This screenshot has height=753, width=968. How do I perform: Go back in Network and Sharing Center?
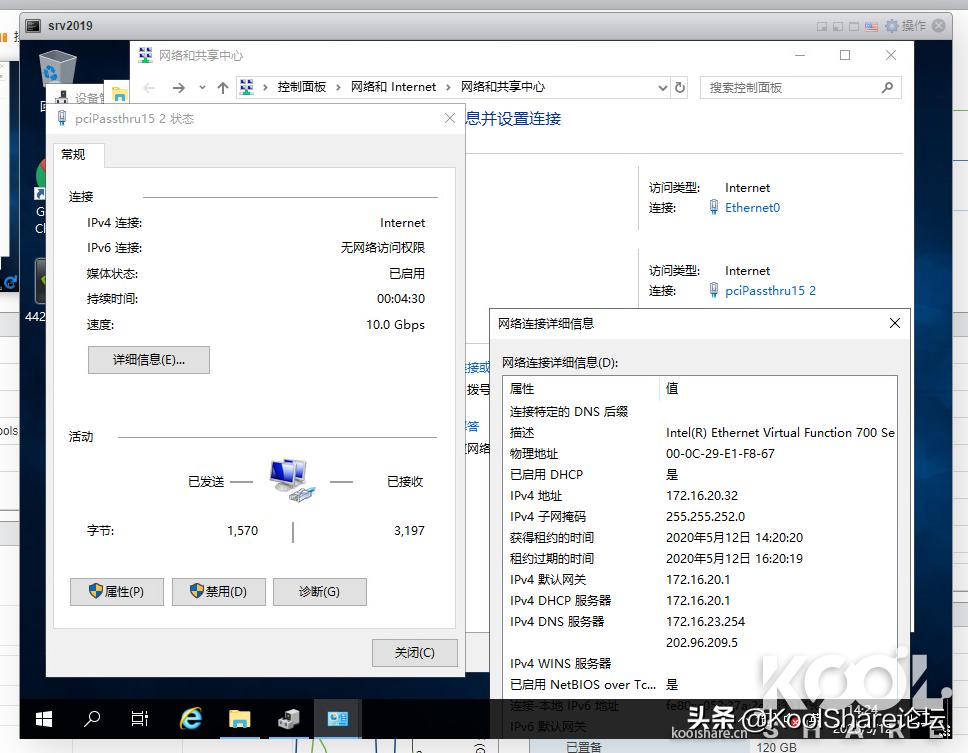pyautogui.click(x=147, y=87)
